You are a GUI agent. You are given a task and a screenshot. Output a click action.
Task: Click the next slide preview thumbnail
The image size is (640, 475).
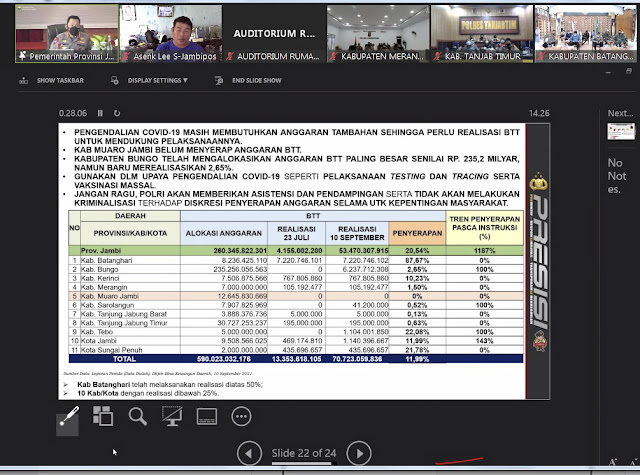pos(621,132)
